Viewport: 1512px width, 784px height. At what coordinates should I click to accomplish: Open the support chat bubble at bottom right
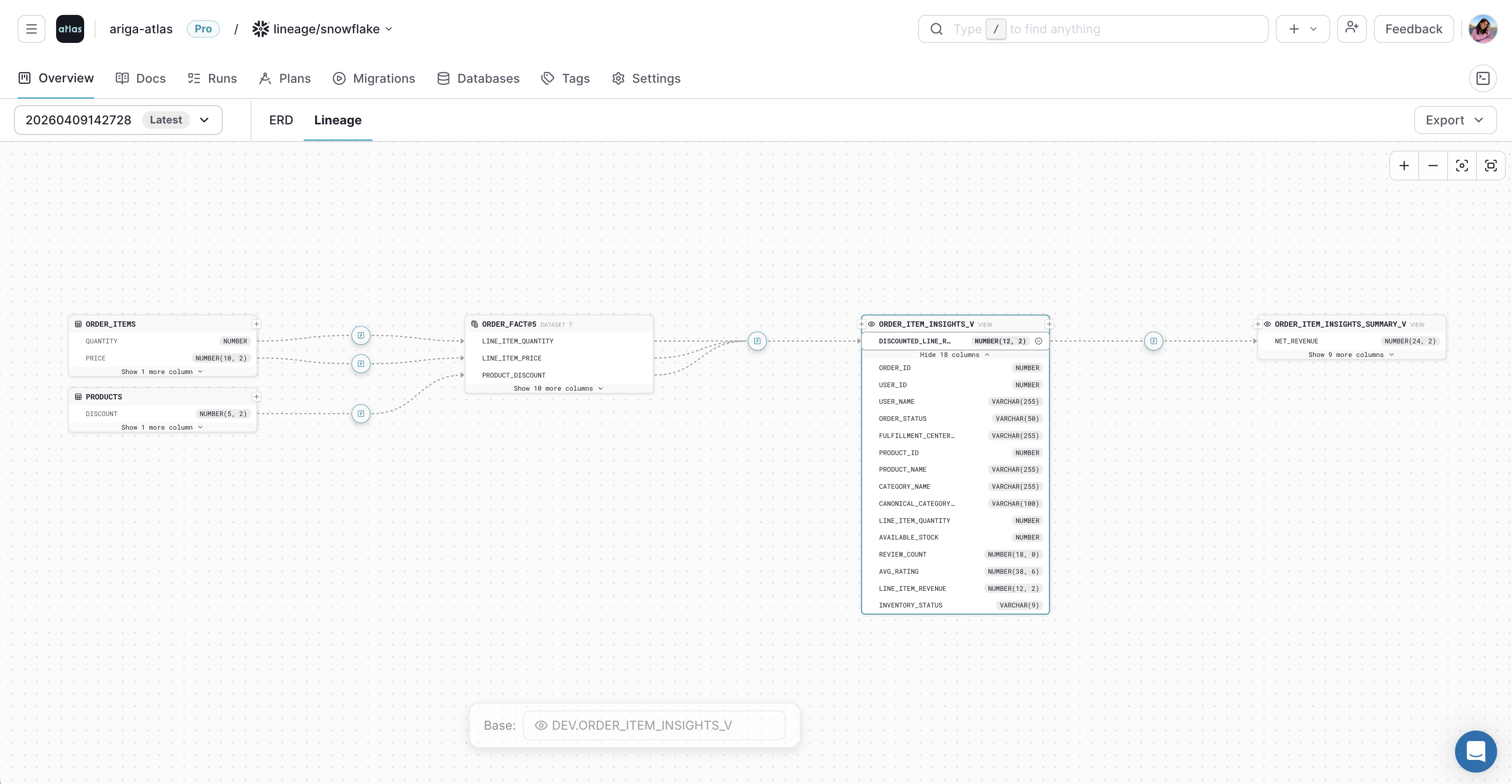click(1476, 751)
